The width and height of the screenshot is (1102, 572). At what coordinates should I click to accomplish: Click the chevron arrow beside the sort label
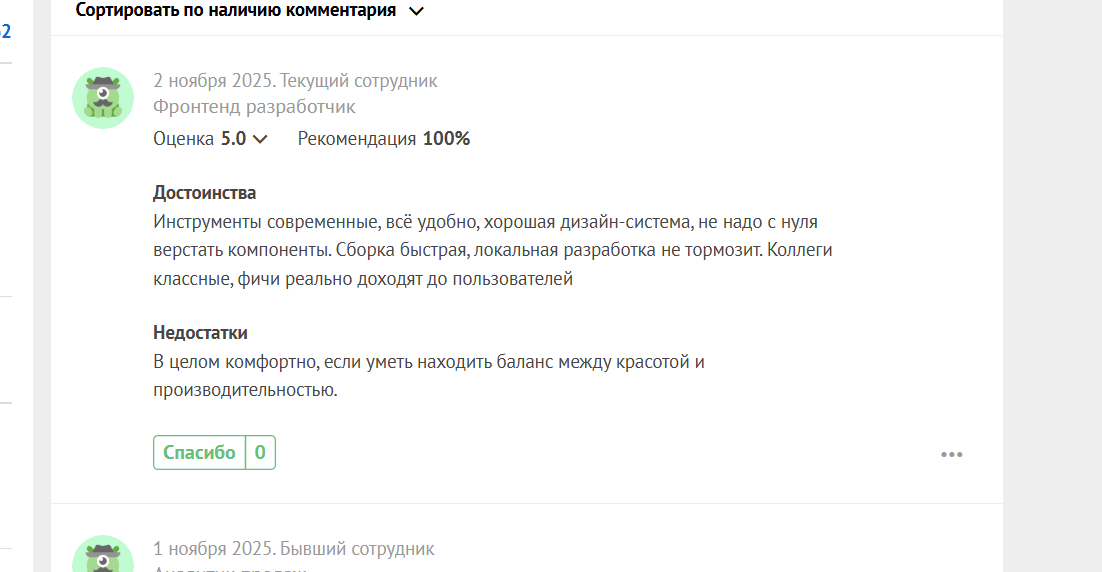(417, 11)
